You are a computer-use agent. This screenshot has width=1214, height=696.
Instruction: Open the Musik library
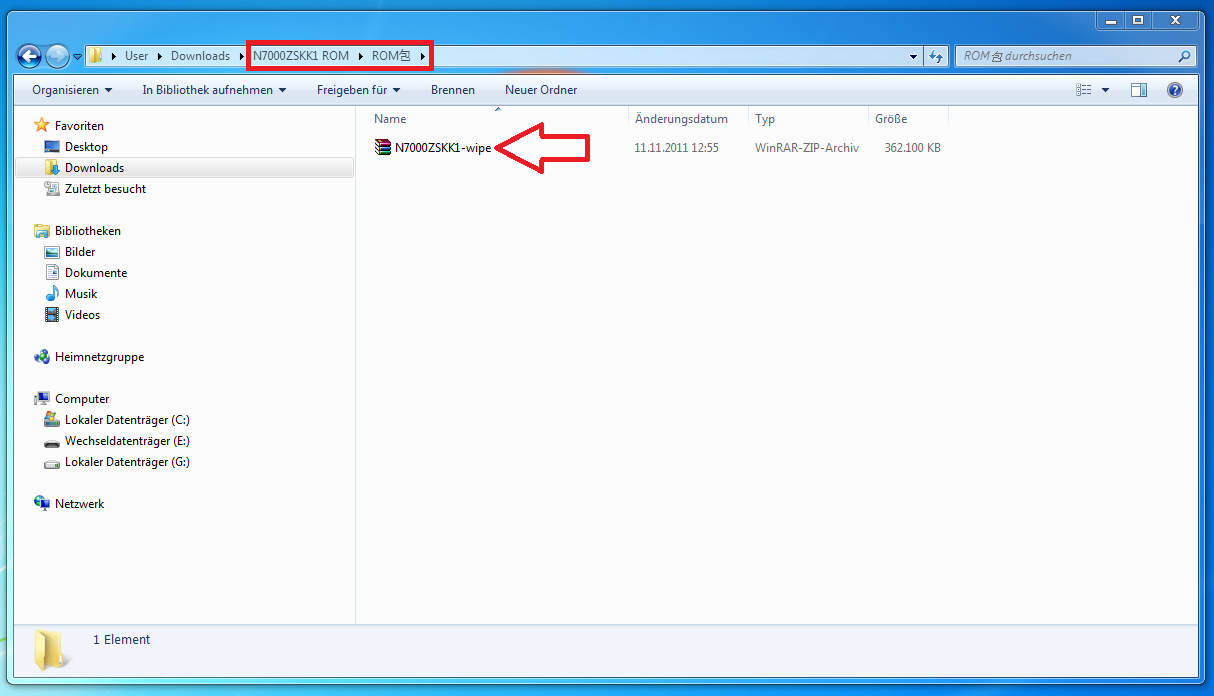click(x=81, y=294)
